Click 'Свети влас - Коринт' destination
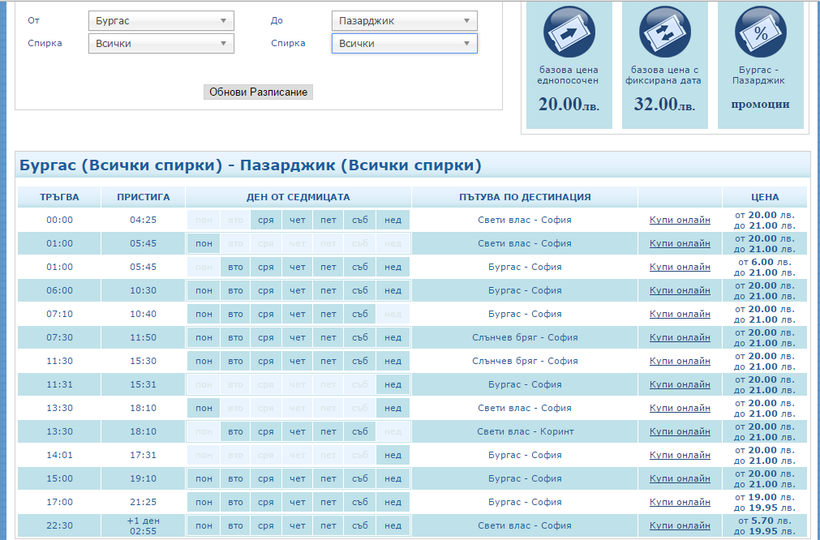 [x=524, y=432]
